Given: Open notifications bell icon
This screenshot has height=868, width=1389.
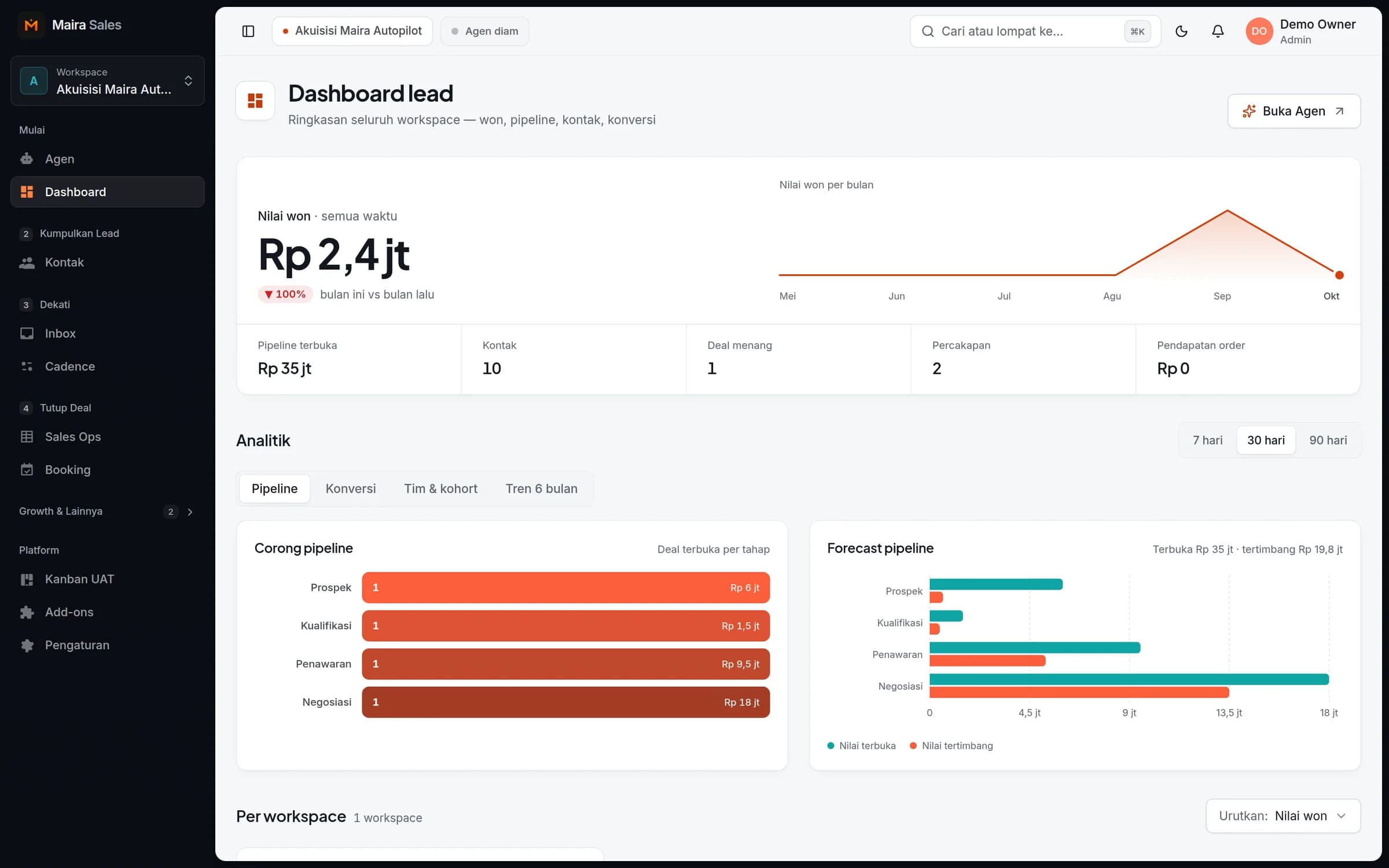Looking at the screenshot, I should [x=1218, y=31].
